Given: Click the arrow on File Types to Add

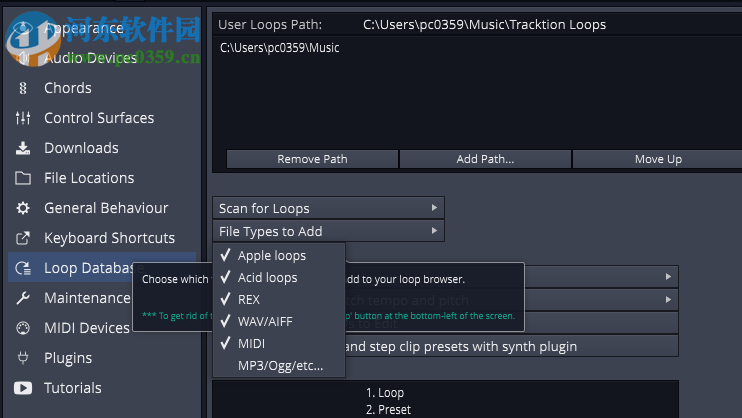Looking at the screenshot, I should coord(434,231).
